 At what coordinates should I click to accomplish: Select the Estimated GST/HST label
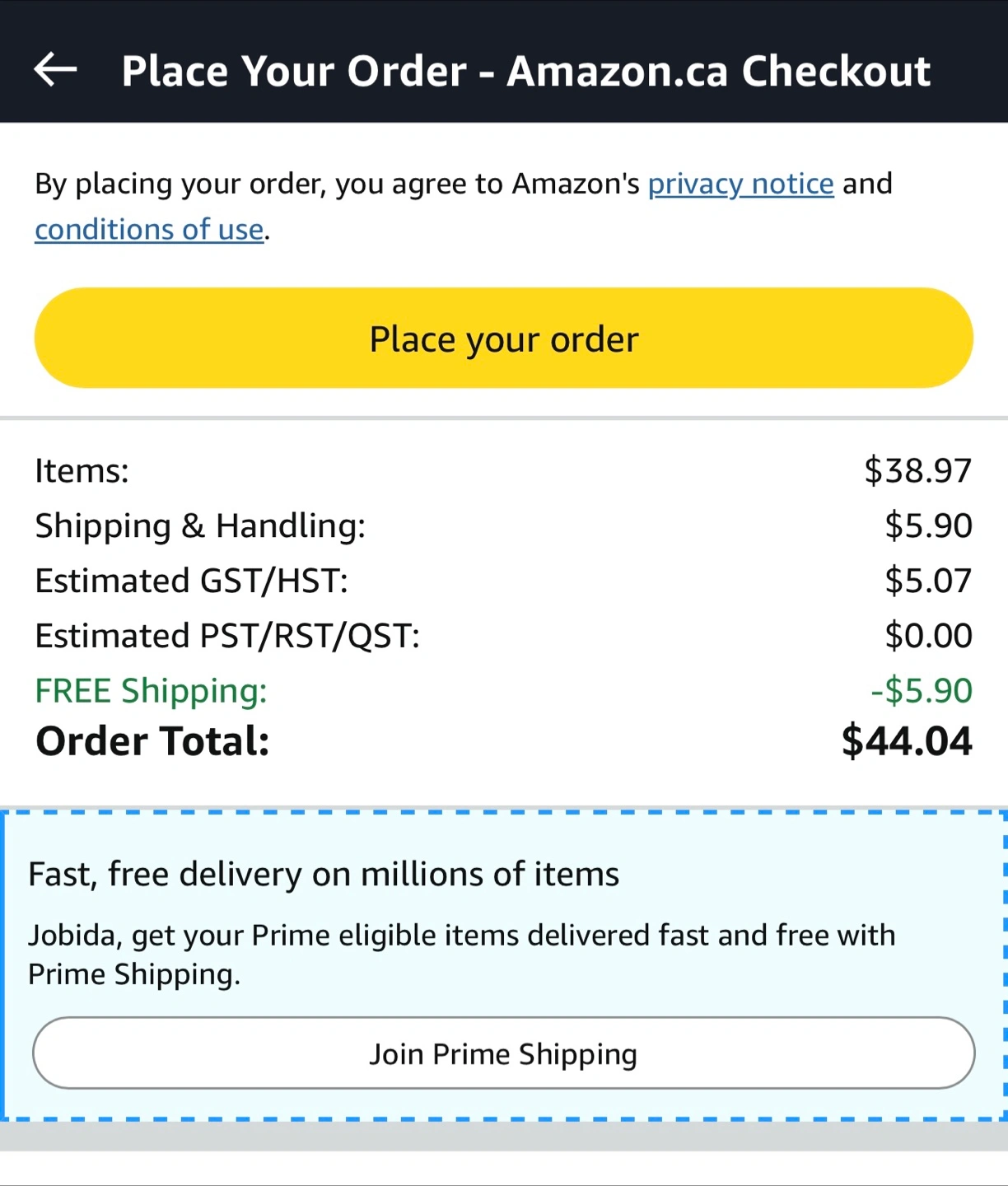click(x=191, y=581)
